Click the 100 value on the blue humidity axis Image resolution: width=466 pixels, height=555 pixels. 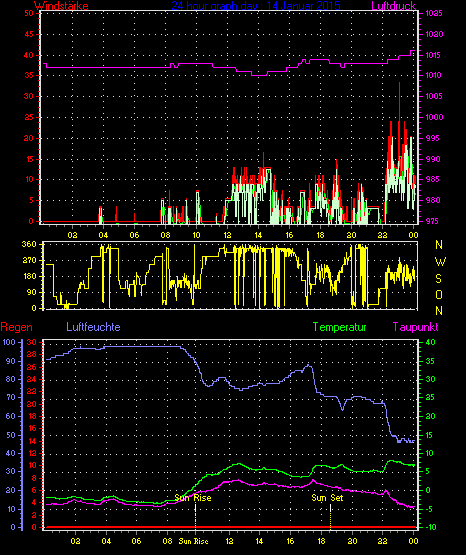pos(9,342)
